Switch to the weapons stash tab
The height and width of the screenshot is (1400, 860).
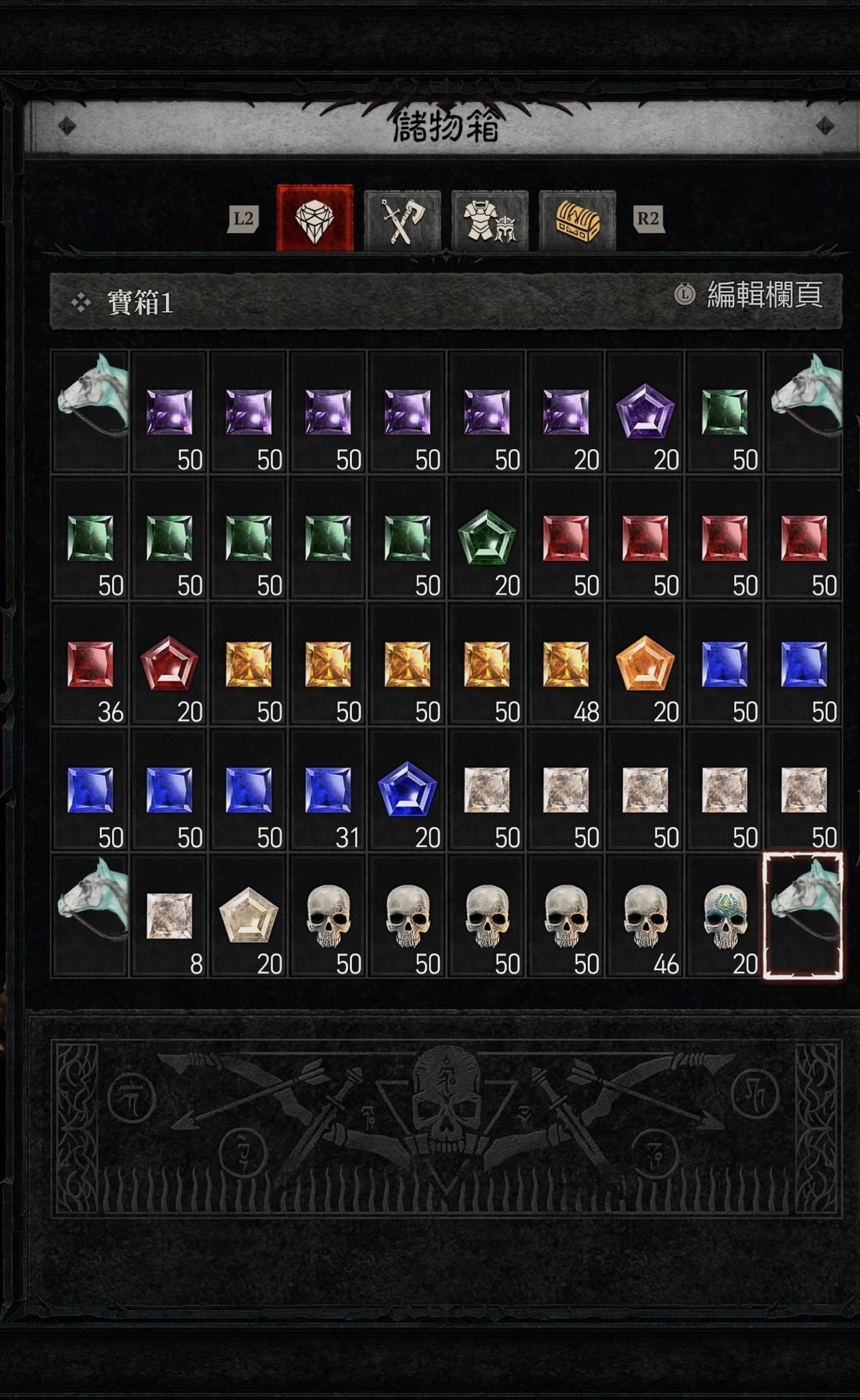click(x=403, y=220)
